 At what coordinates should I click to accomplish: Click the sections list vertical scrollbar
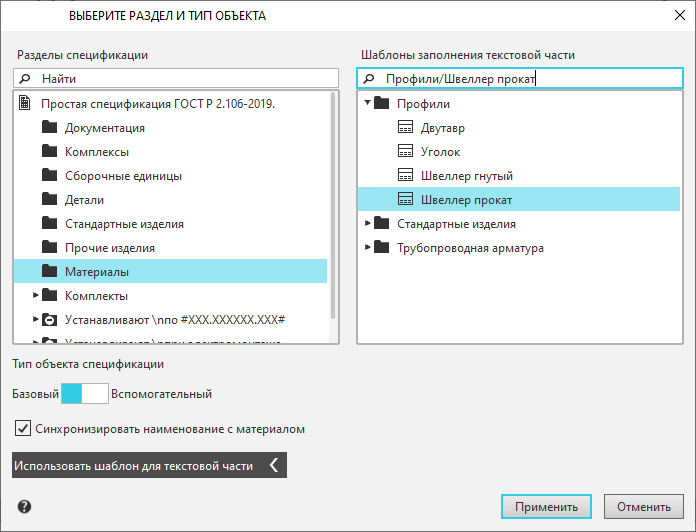[334, 200]
